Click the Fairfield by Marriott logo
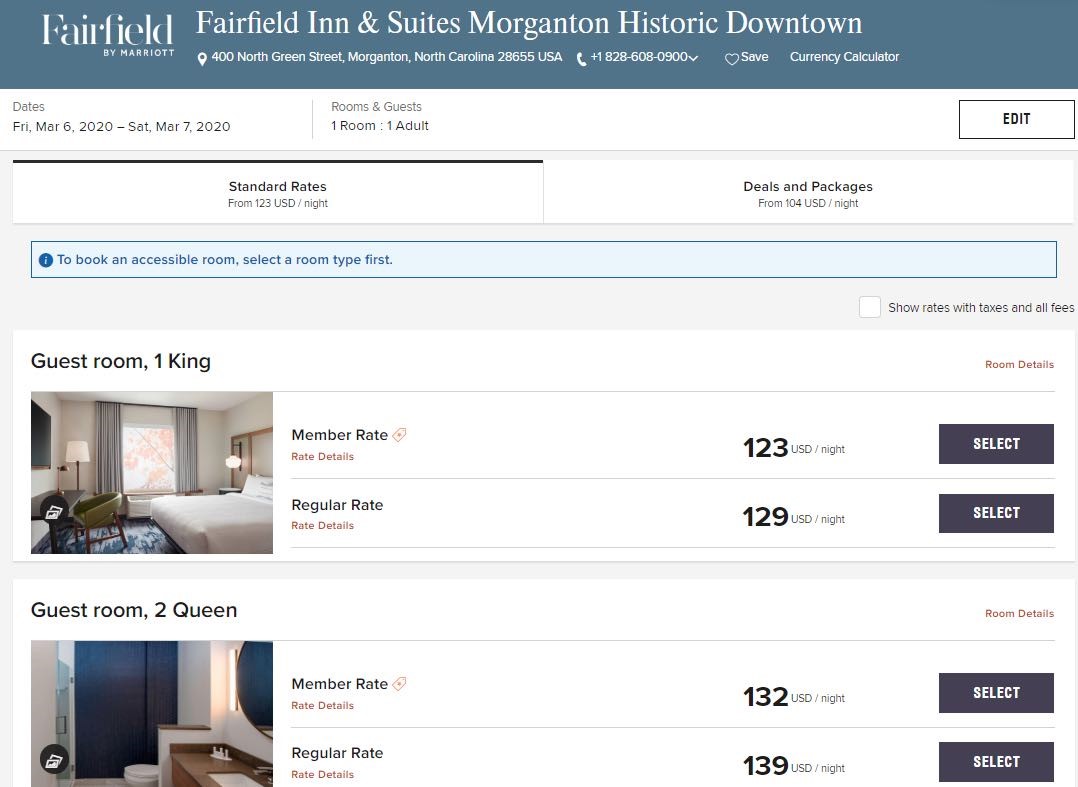The image size is (1078, 787). coord(108,35)
